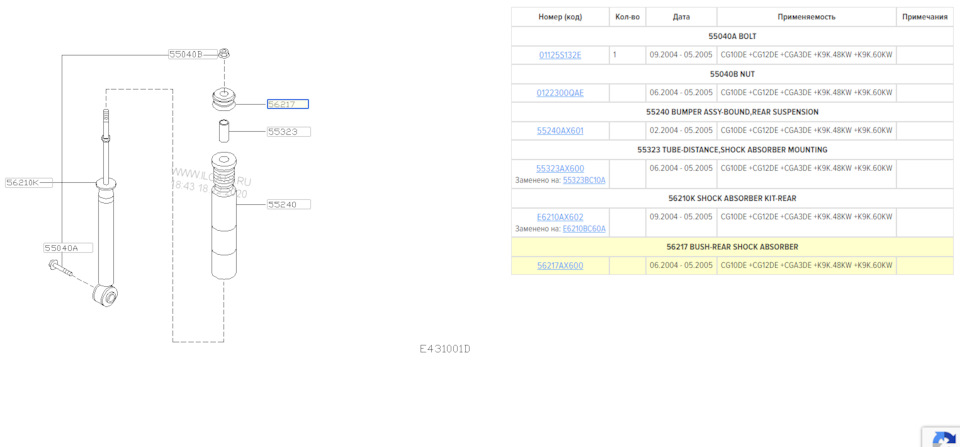The image size is (960, 447).
Task: Click the 56210K callout label
Action: pyautogui.click(x=29, y=182)
